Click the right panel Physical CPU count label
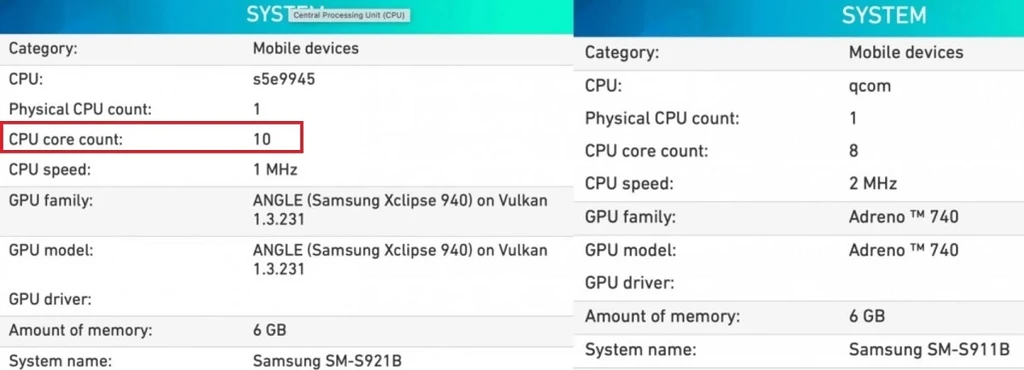The height and width of the screenshot is (370, 1024). coord(662,119)
